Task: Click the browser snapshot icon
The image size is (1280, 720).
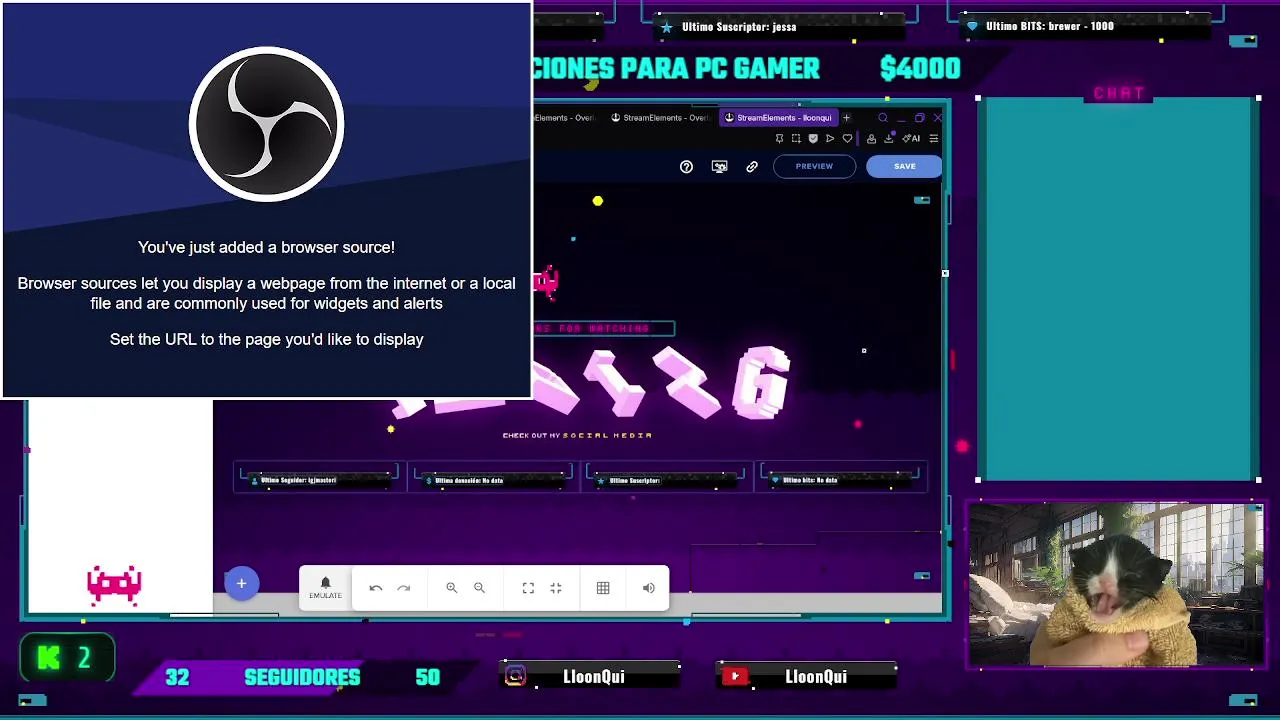Action: 796,139
